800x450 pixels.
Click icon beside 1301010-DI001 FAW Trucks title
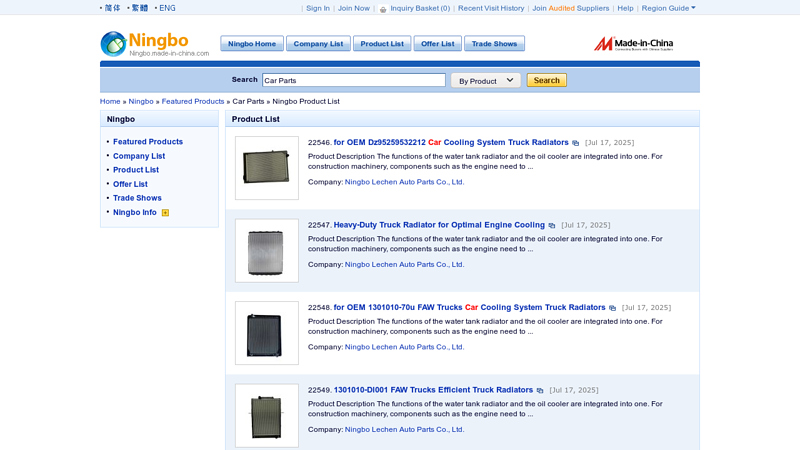coord(540,390)
